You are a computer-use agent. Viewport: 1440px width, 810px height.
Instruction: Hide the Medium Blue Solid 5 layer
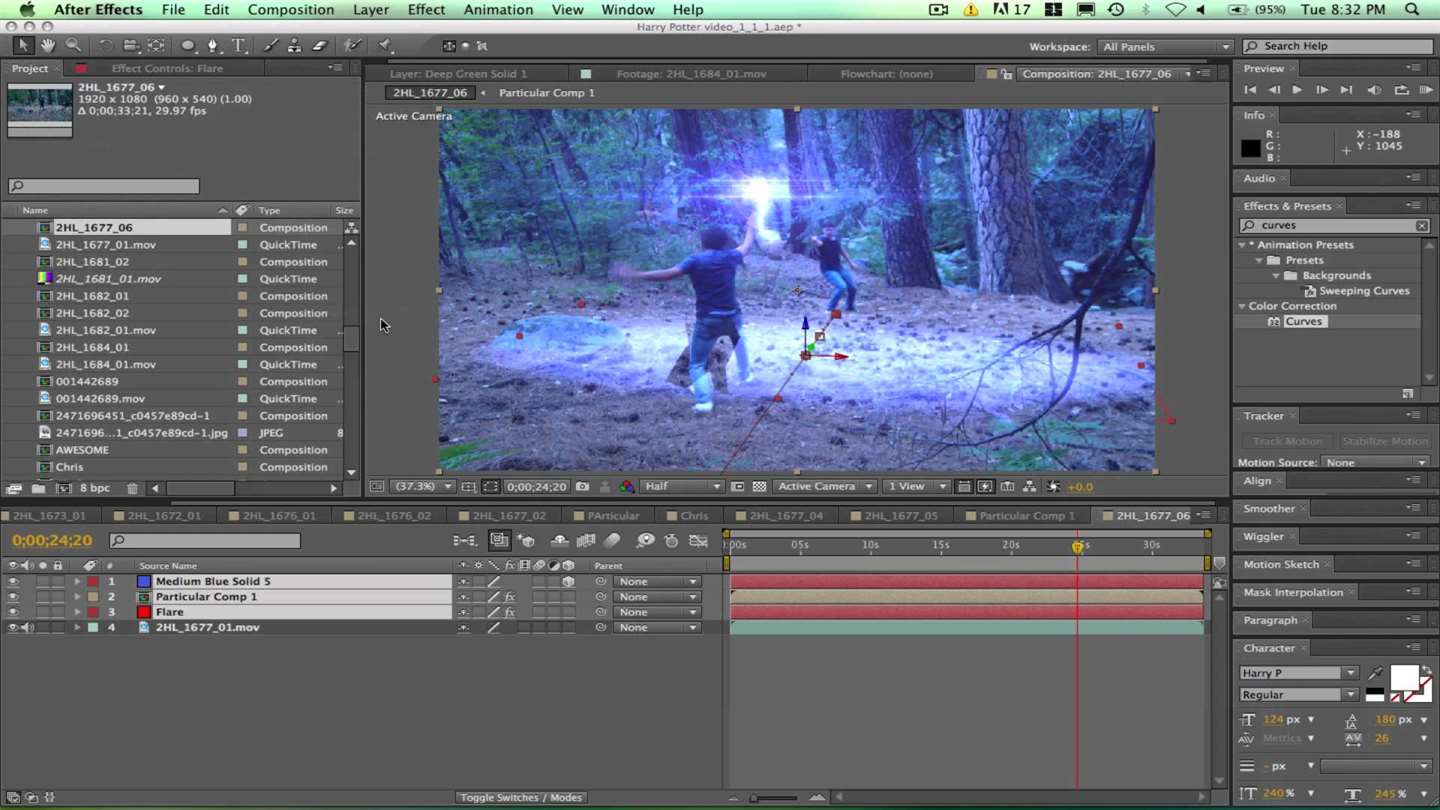[x=13, y=581]
